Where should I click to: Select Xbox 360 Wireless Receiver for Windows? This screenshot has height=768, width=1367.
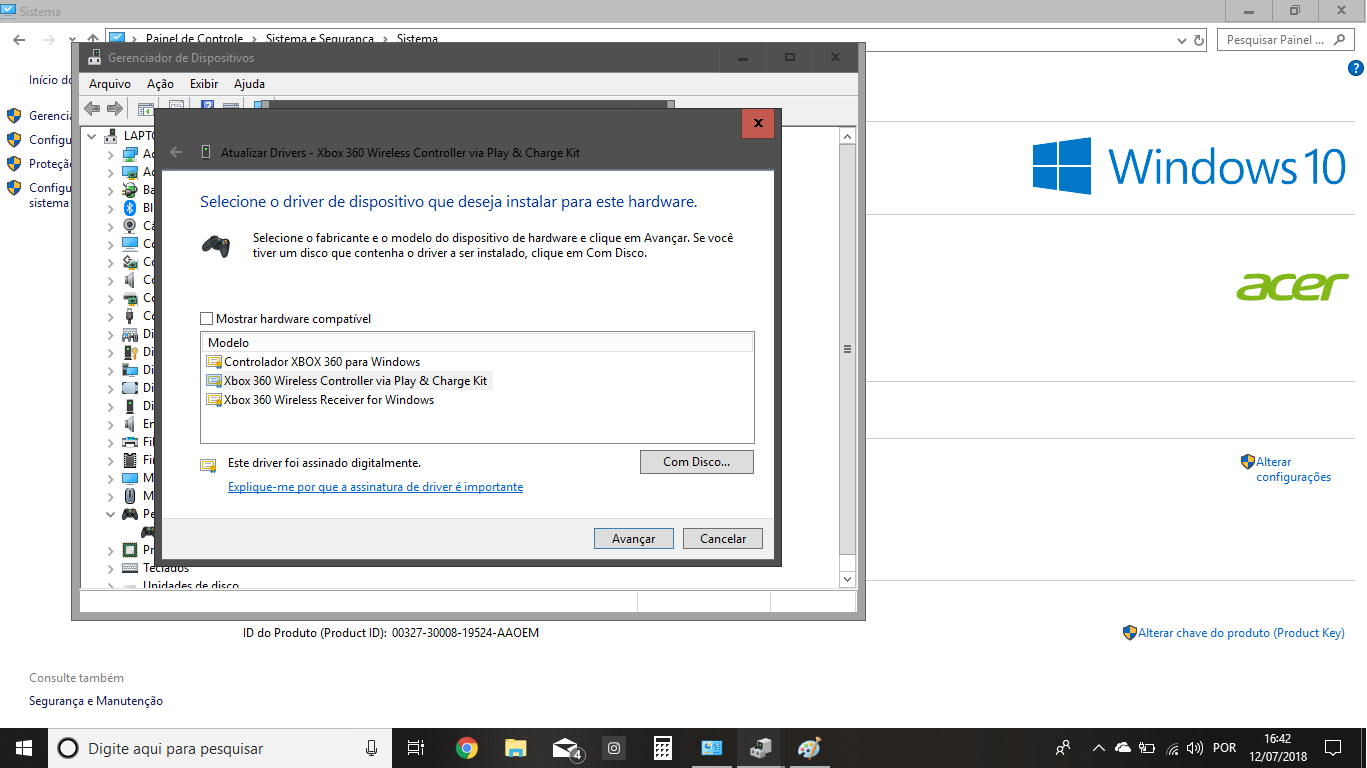(329, 400)
